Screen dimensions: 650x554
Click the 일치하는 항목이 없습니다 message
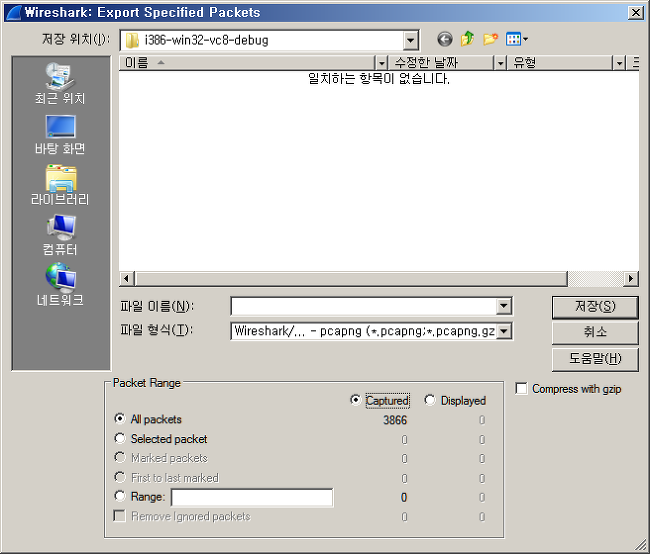378,78
